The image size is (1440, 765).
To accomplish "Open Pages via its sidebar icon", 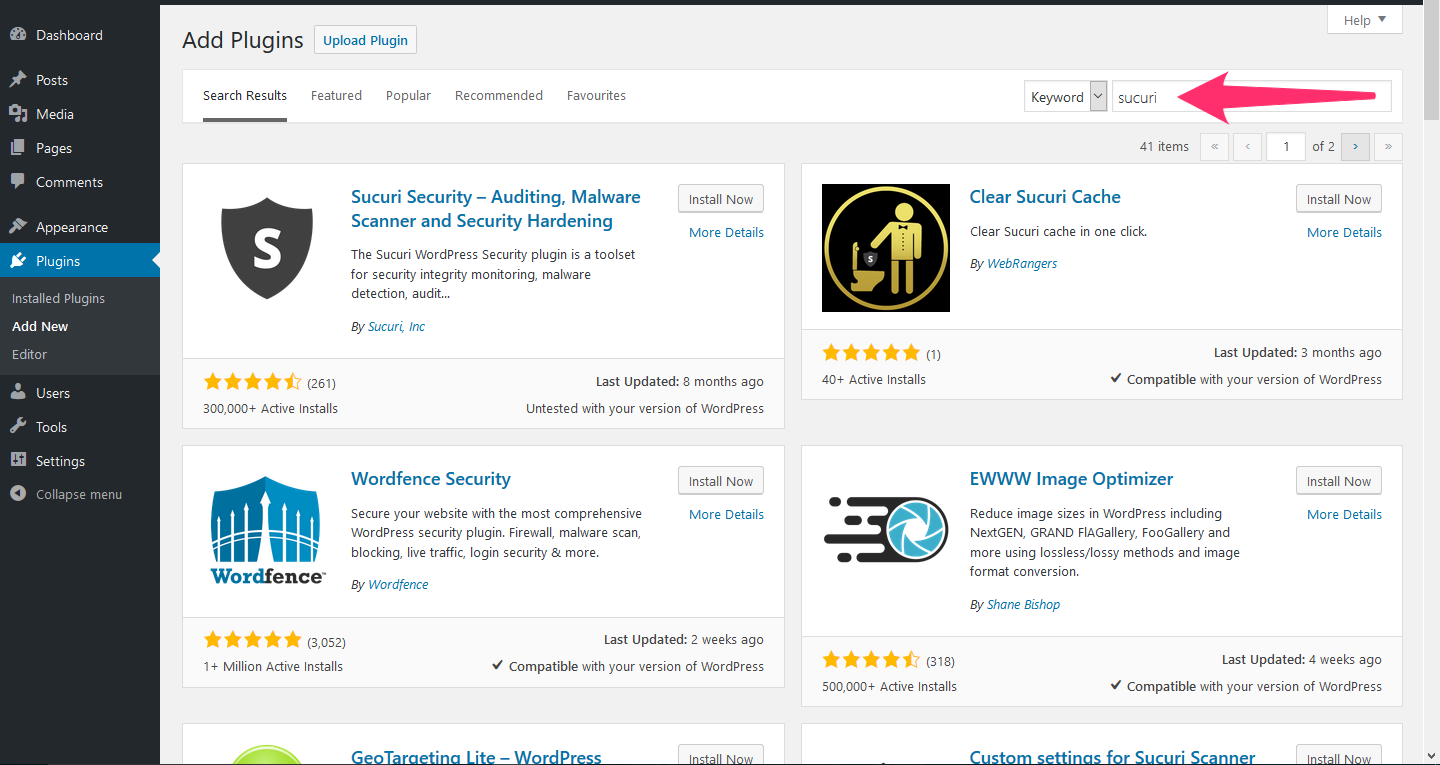I will [x=22, y=147].
